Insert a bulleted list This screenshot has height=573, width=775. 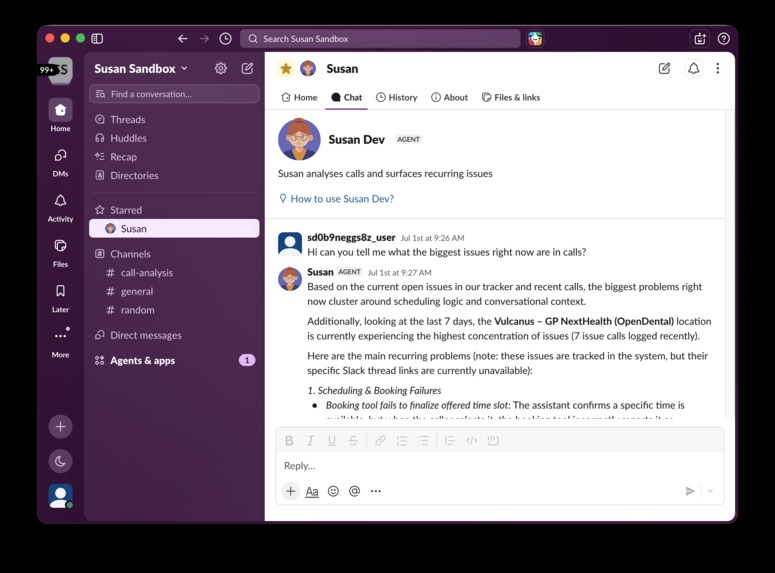pyautogui.click(x=423, y=441)
